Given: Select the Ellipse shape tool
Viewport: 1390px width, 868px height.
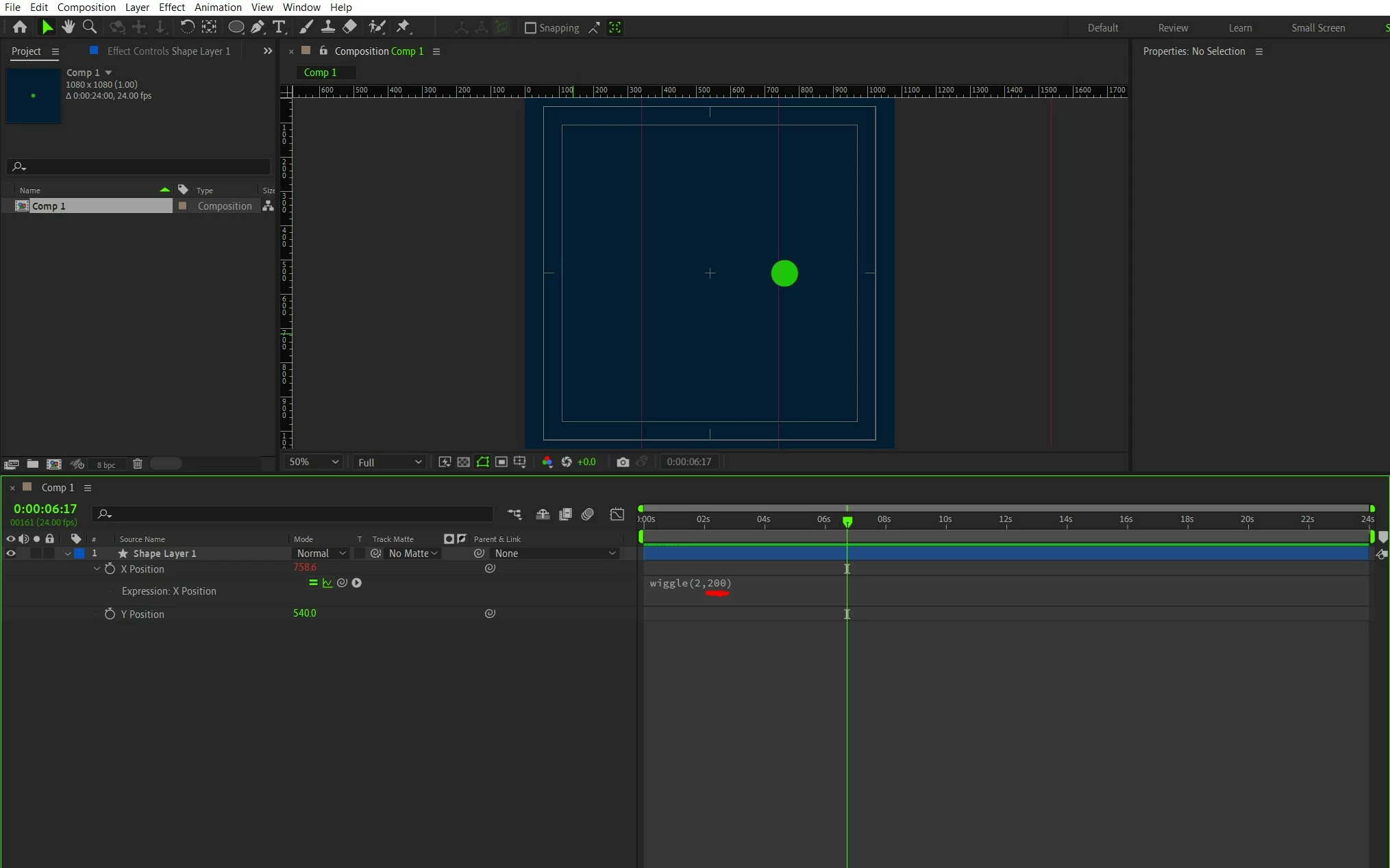Looking at the screenshot, I should pyautogui.click(x=236, y=27).
